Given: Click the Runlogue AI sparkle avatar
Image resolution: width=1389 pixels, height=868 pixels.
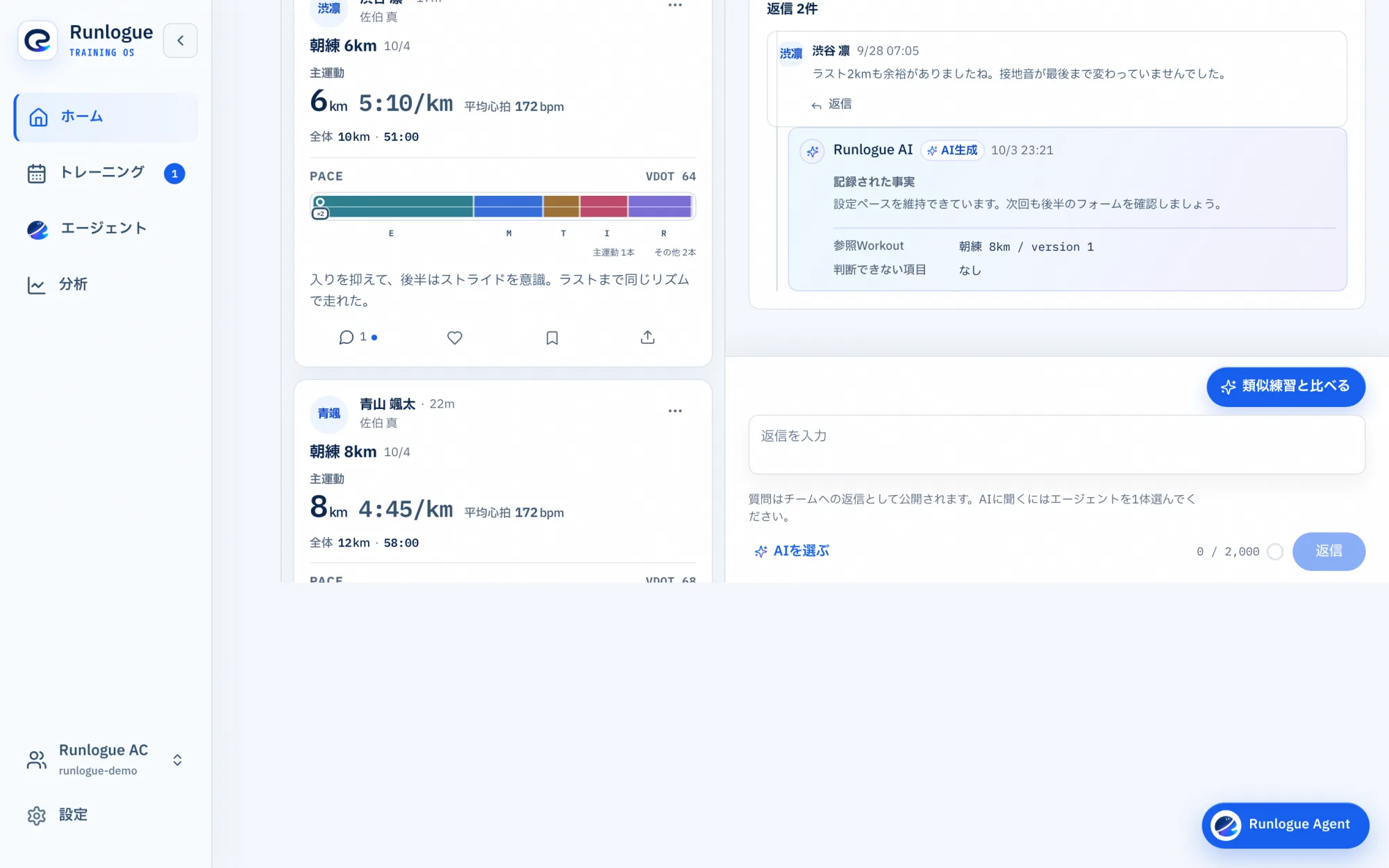Looking at the screenshot, I should (x=812, y=151).
